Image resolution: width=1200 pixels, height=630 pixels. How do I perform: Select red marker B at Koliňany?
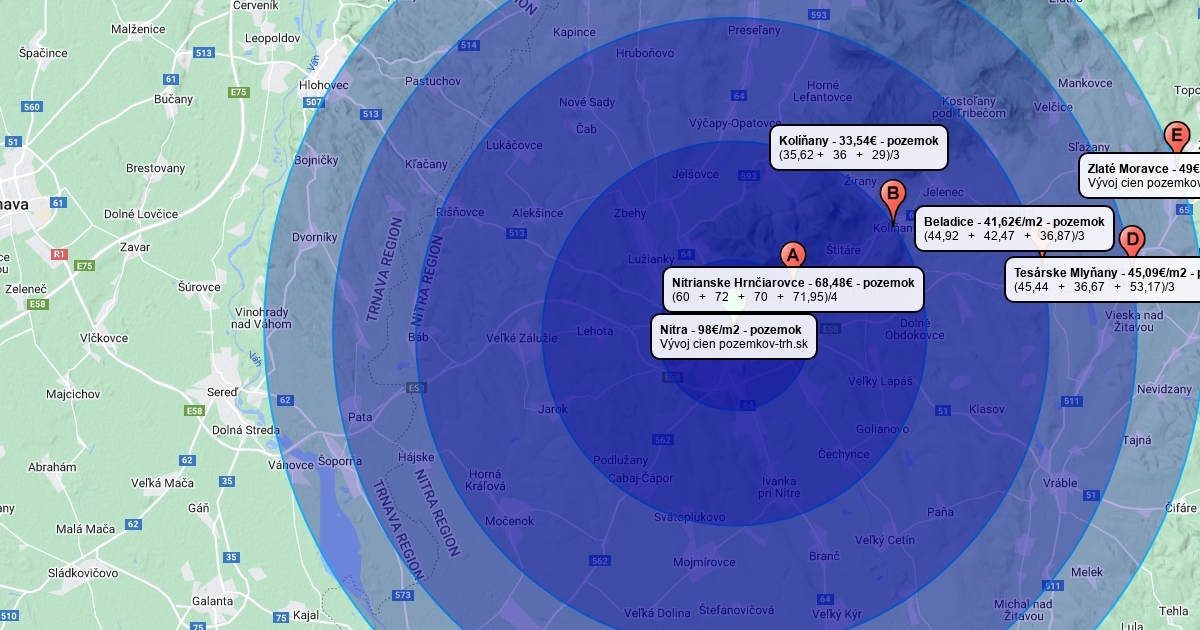pyautogui.click(x=893, y=196)
